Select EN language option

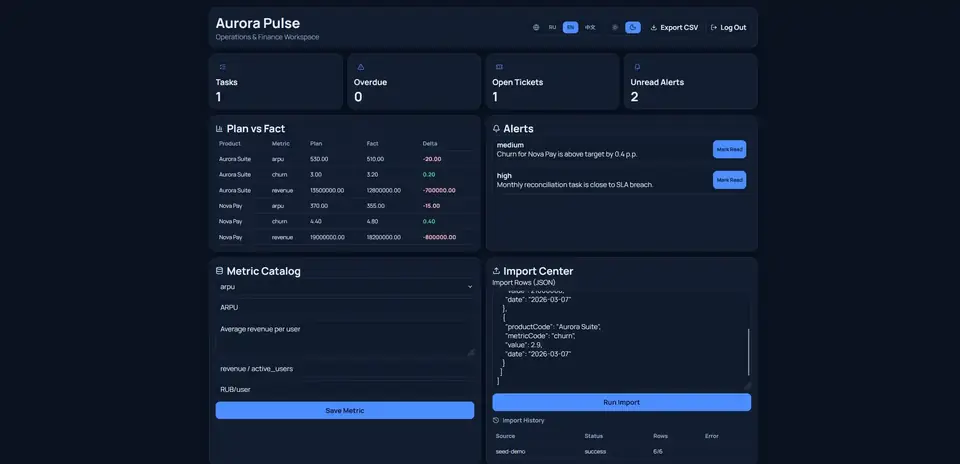tap(571, 28)
